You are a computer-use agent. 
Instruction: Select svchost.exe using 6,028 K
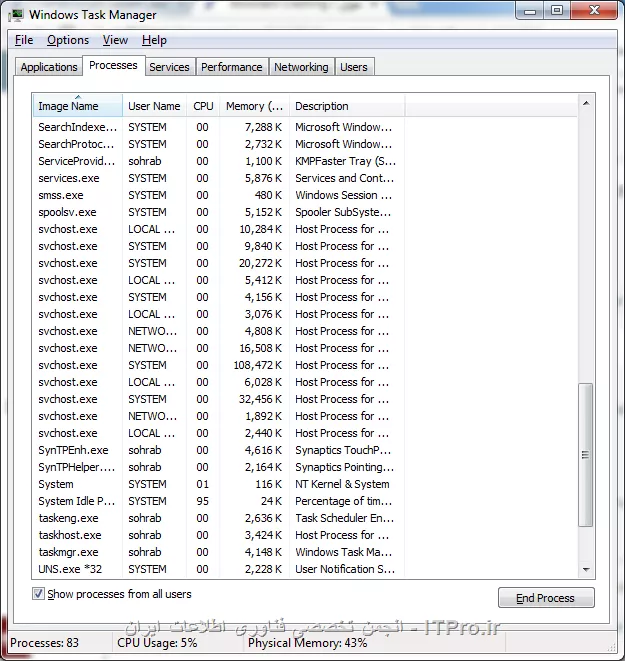coord(219,382)
